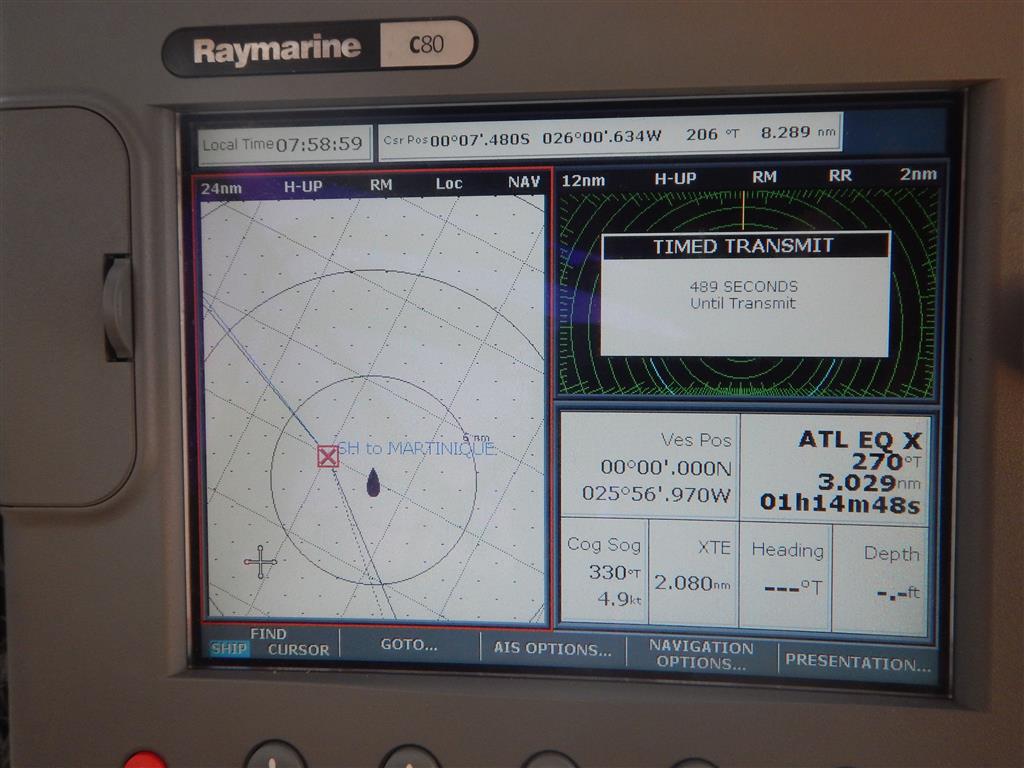The width and height of the screenshot is (1024, 768).
Task: Click the red waypoint X marker on chart
Action: point(328,456)
